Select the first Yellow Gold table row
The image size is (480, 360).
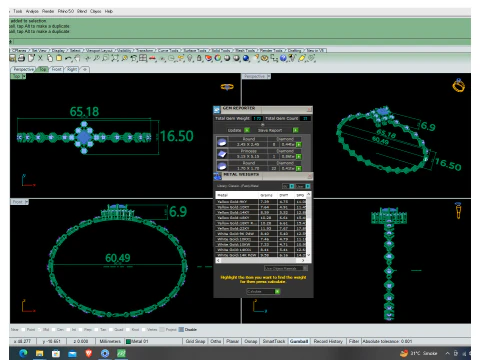click(261, 201)
